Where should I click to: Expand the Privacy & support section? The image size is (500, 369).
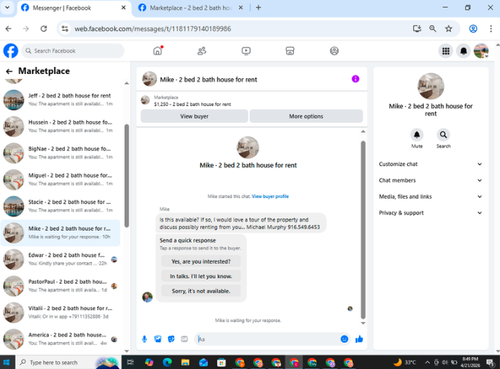tap(430, 213)
